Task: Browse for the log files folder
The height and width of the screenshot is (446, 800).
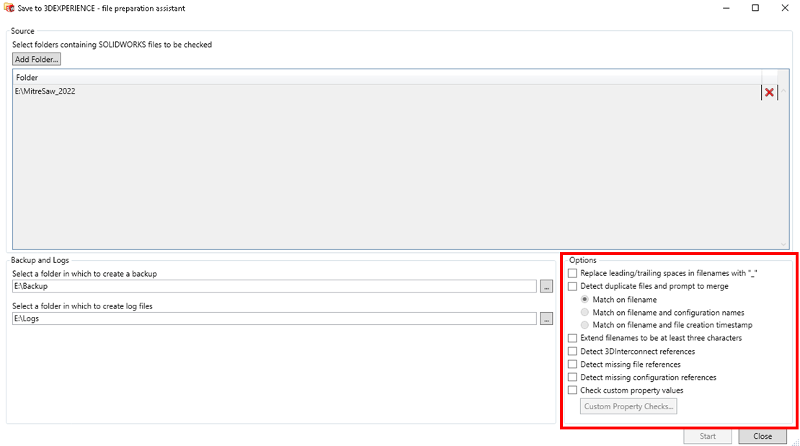Action: 546,318
